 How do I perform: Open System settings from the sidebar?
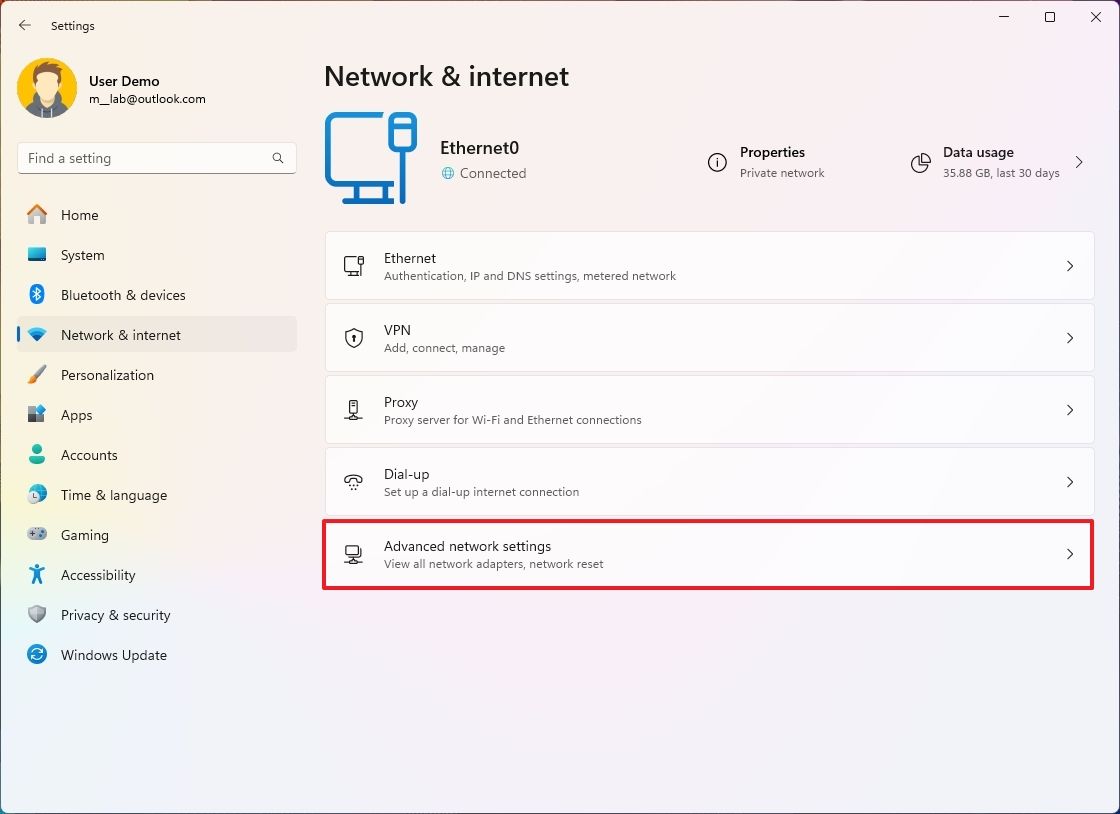click(37, 255)
